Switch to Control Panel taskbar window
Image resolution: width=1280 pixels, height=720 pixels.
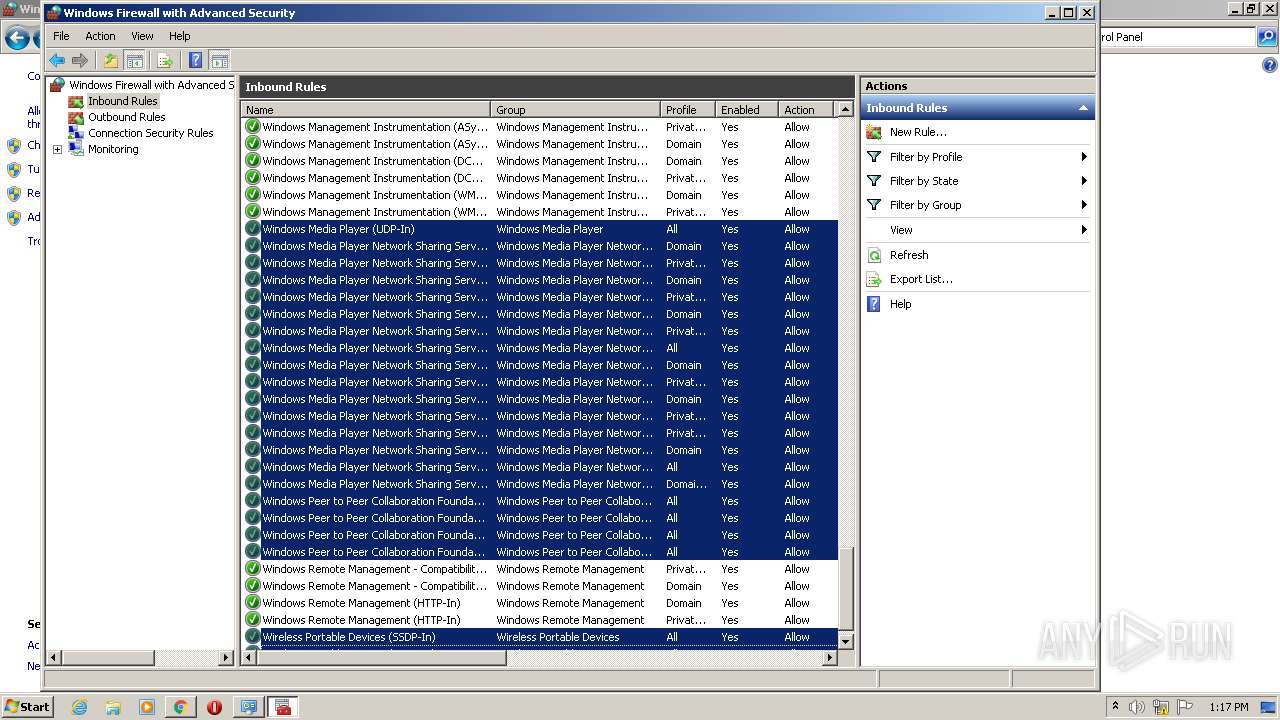point(249,707)
